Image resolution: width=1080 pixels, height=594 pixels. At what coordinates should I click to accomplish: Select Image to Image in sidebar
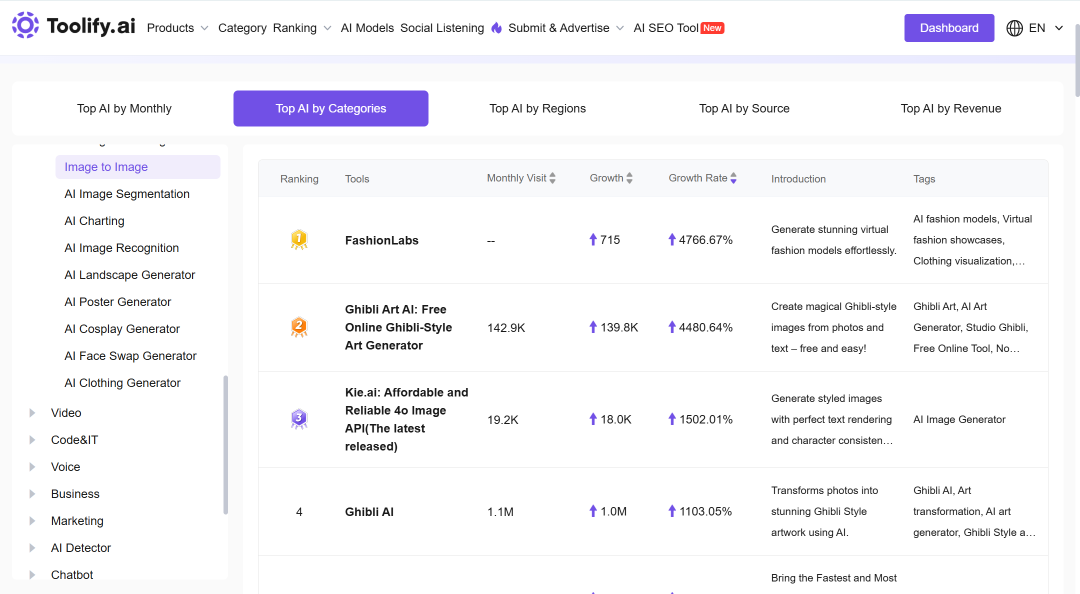pyautogui.click(x=138, y=167)
